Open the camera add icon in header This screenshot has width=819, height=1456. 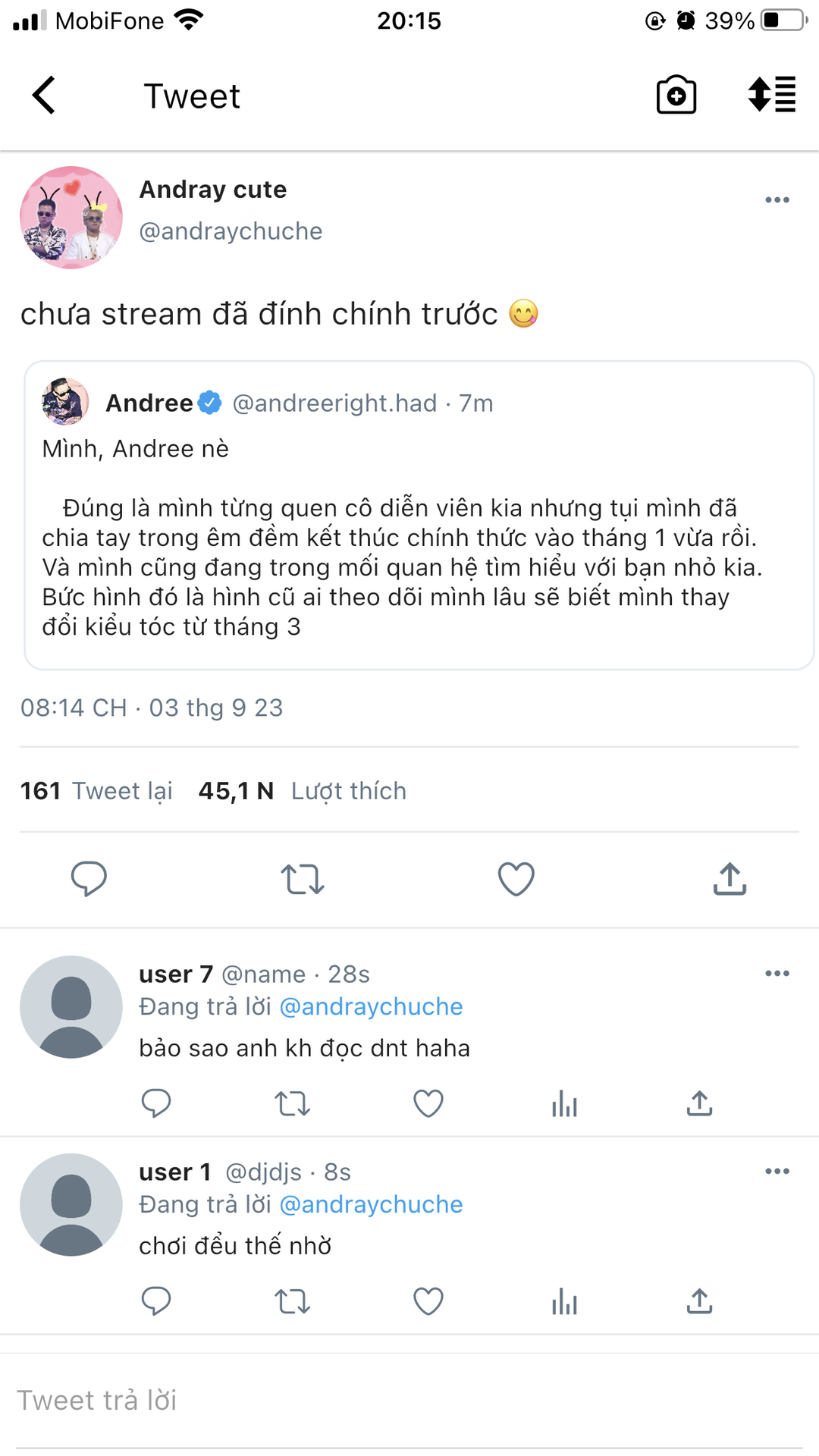pos(676,96)
